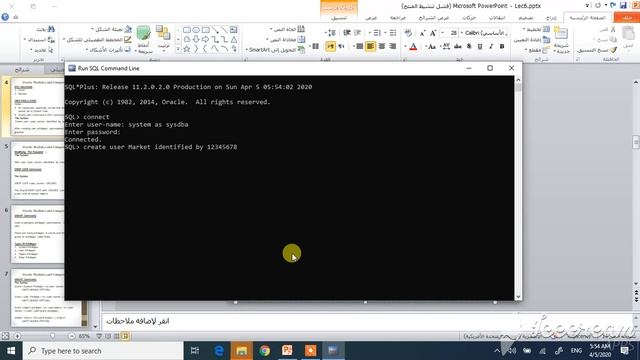This screenshot has width=640, height=360.
Task: Click the Find binoculars button
Action: [46, 29]
